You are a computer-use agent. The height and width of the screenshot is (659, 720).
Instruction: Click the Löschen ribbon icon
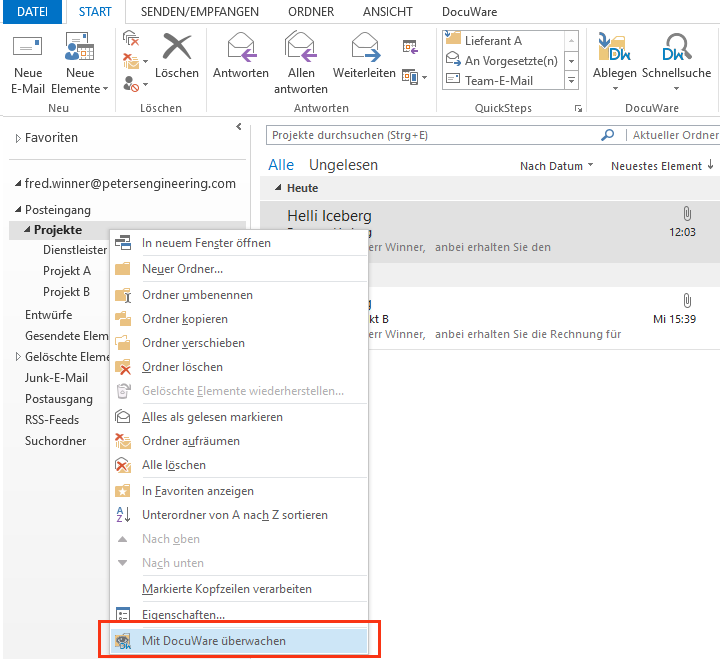(x=177, y=50)
